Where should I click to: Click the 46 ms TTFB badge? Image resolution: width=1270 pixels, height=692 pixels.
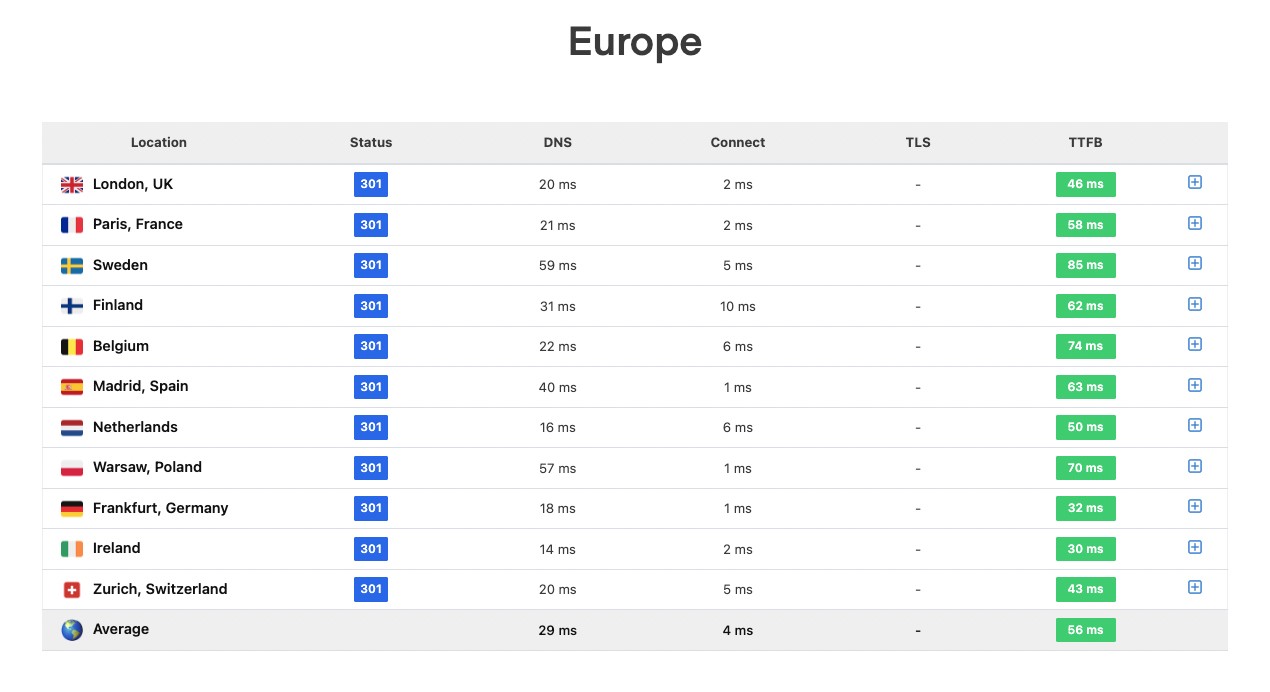tap(1085, 184)
